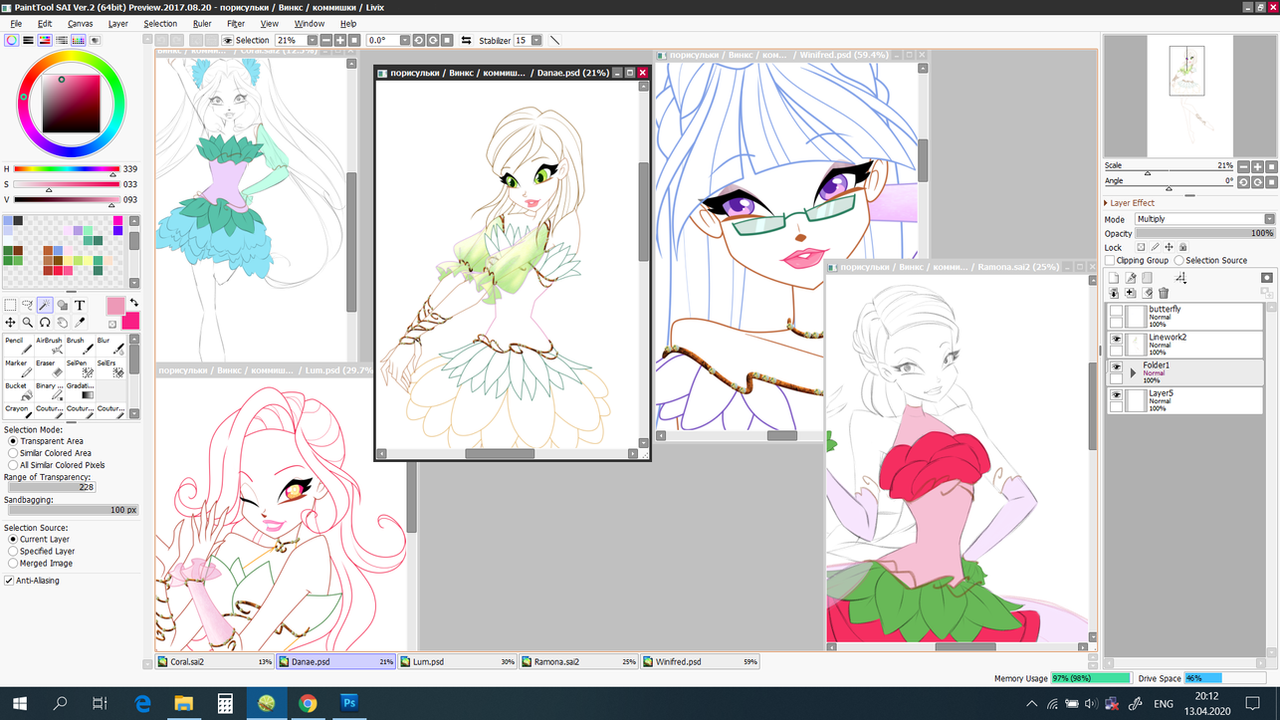The width and height of the screenshot is (1280, 720).
Task: Flip canvas view horizontally in toolbar
Action: (466, 40)
